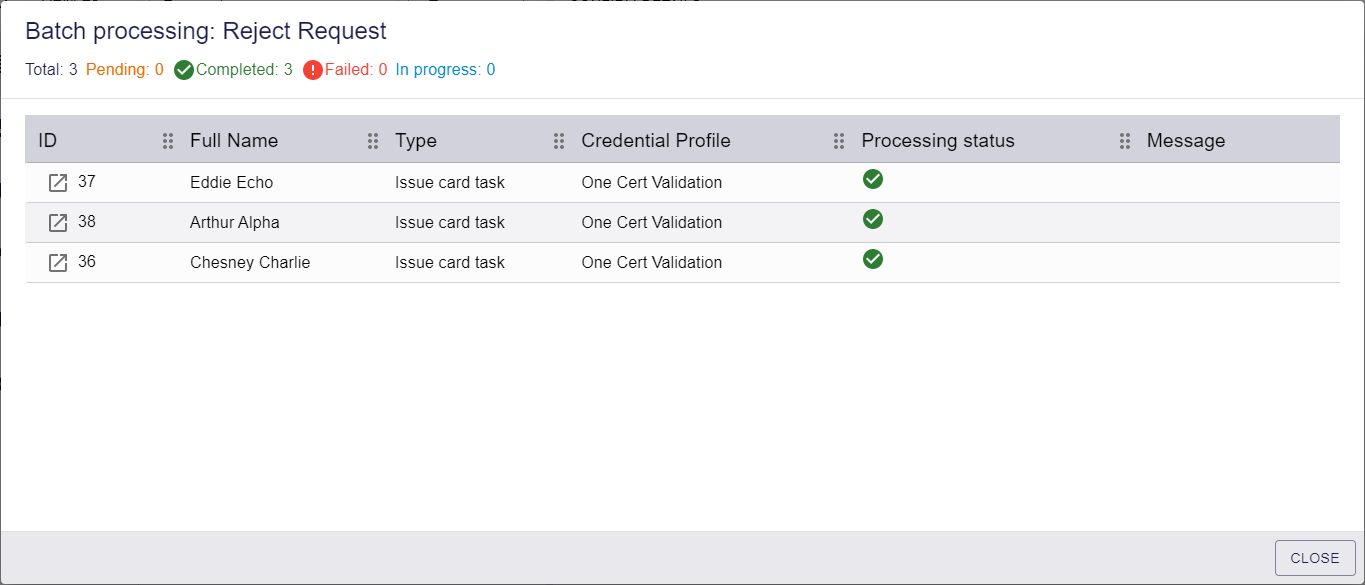Grab the column handle after Full Name header
Screen dimensions: 1365x585
point(373,141)
